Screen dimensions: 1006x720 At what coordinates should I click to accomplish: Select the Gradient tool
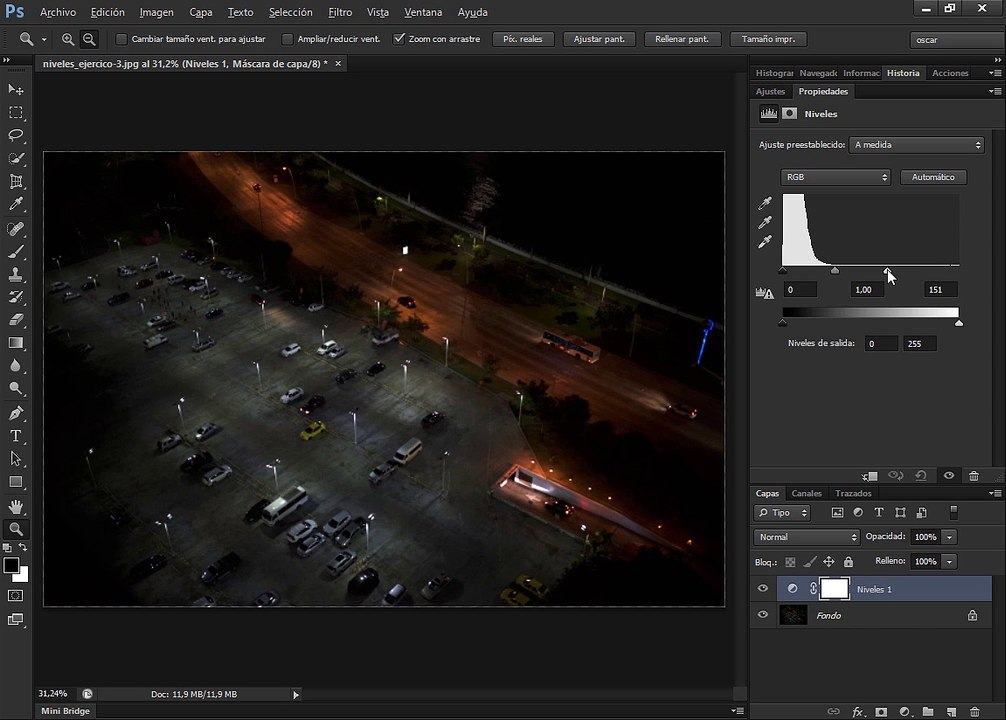coord(15,343)
